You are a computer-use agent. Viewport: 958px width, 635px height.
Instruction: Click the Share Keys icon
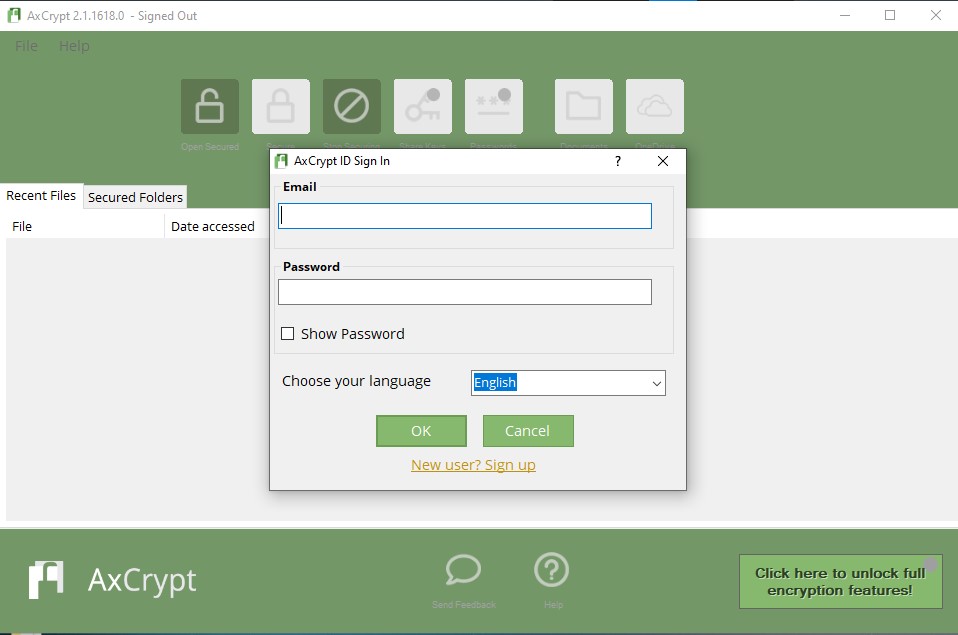click(x=423, y=106)
